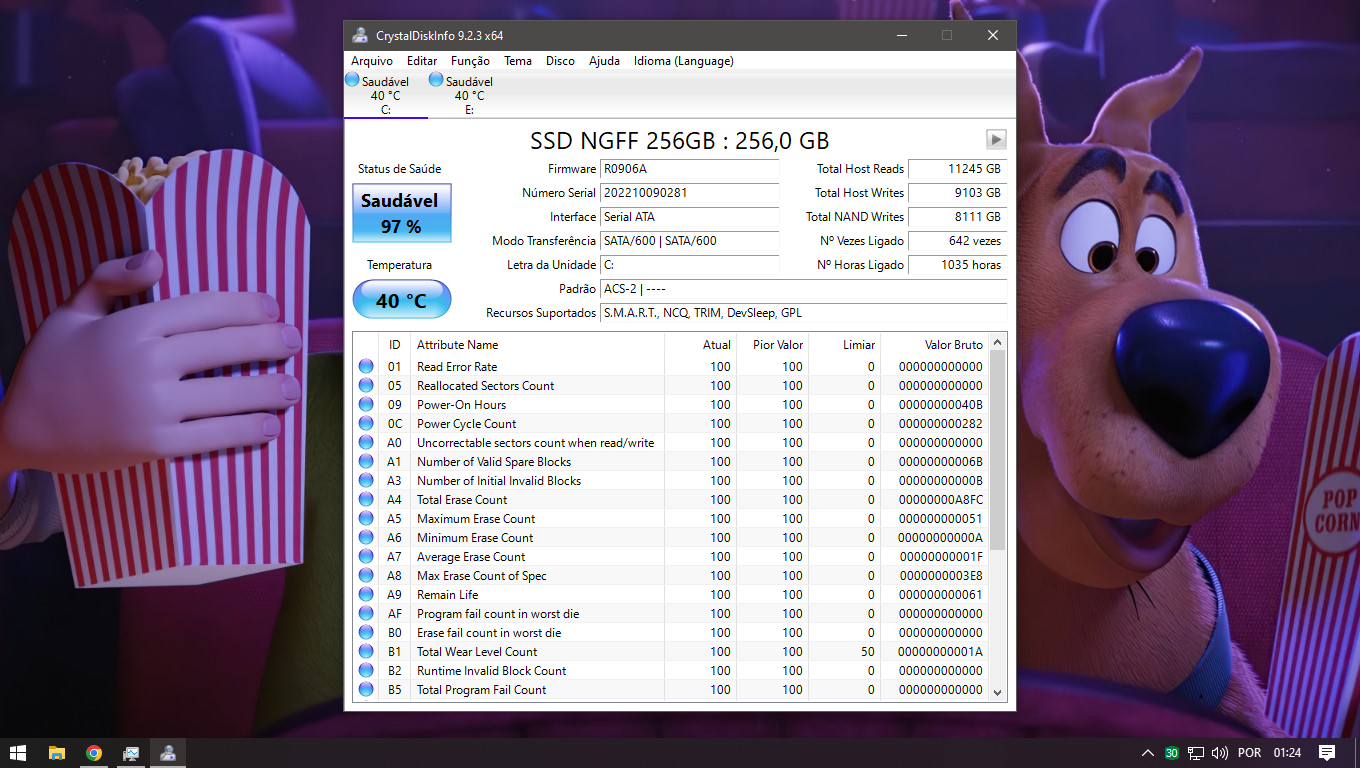Open the Disco menu

560,61
